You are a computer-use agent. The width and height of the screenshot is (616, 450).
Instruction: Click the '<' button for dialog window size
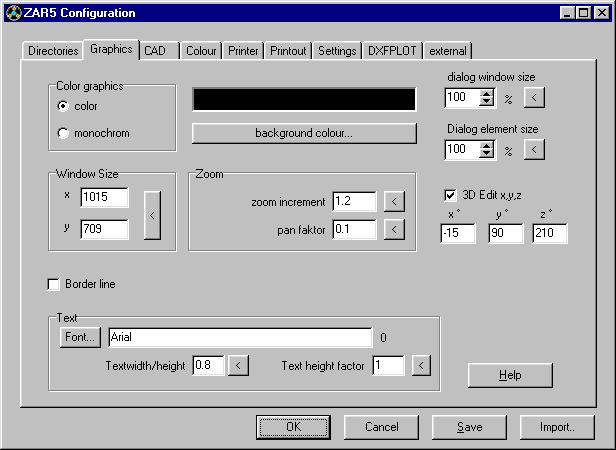535,98
